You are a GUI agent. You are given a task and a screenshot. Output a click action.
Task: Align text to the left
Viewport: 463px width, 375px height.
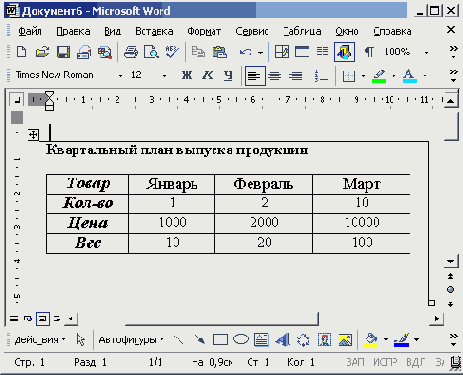click(x=255, y=76)
